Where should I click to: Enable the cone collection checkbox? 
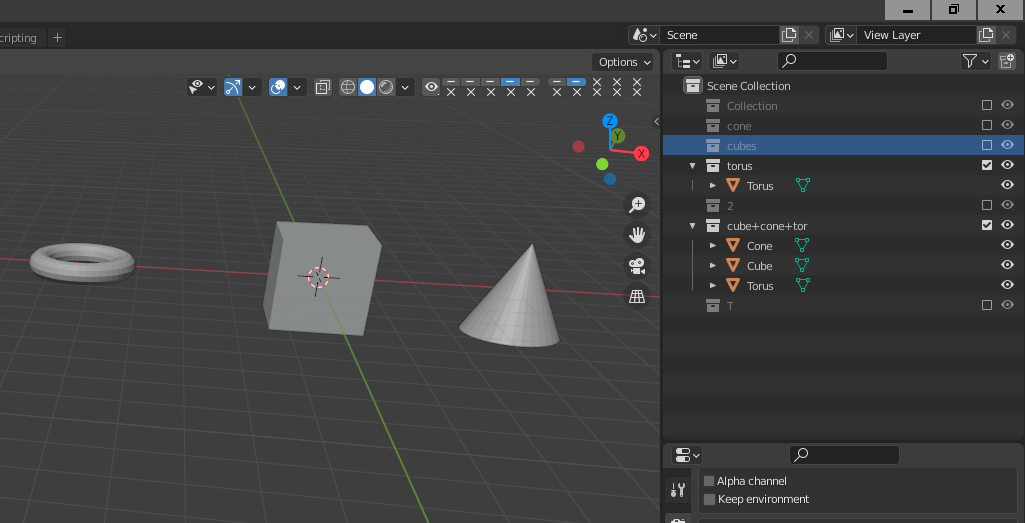point(987,125)
